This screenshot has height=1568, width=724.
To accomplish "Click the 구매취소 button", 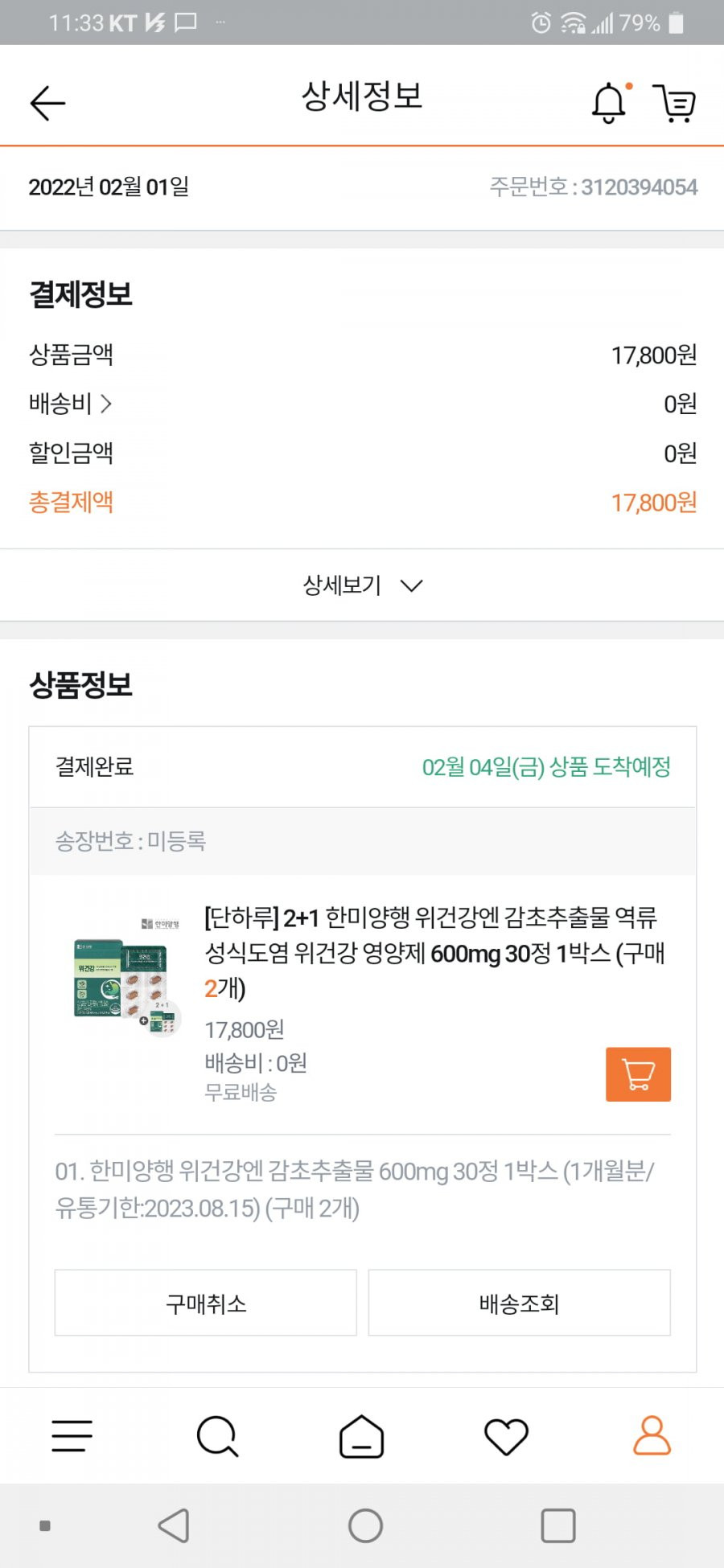I will click(x=206, y=1303).
